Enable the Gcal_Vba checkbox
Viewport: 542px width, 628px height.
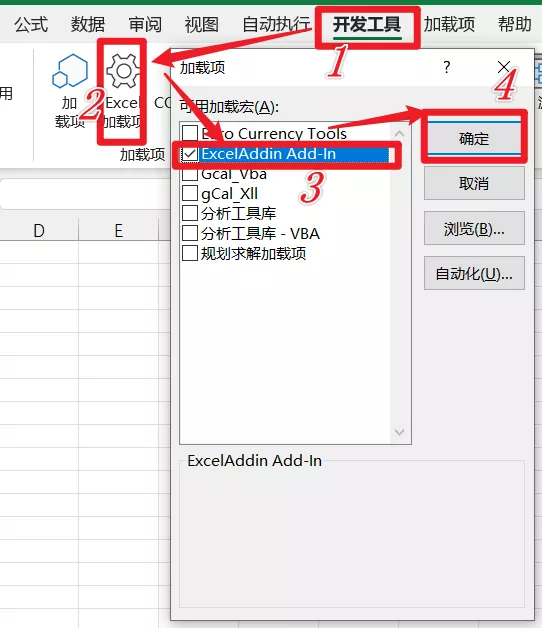click(x=190, y=174)
